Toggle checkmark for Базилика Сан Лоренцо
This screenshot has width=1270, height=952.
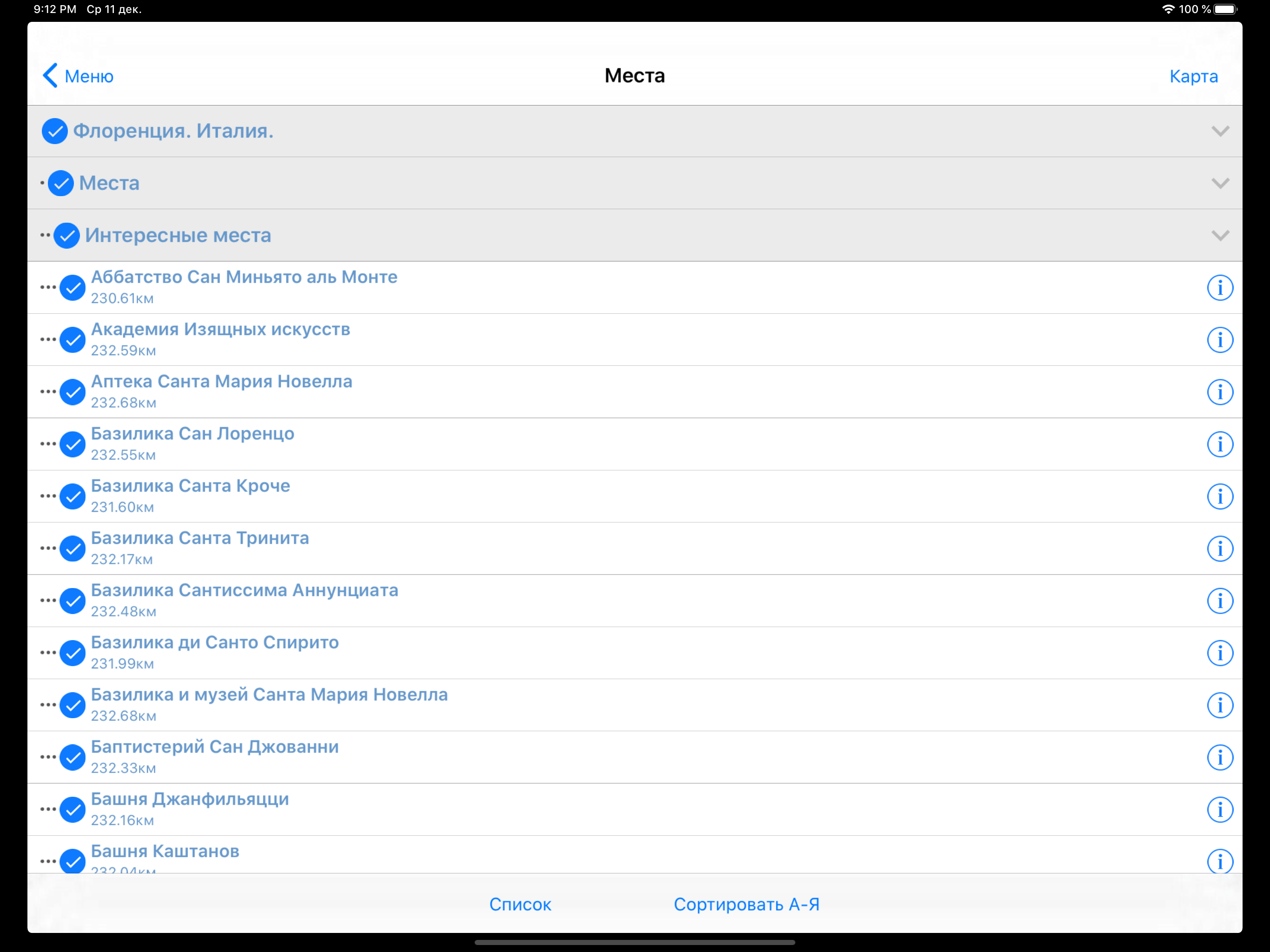click(x=73, y=444)
